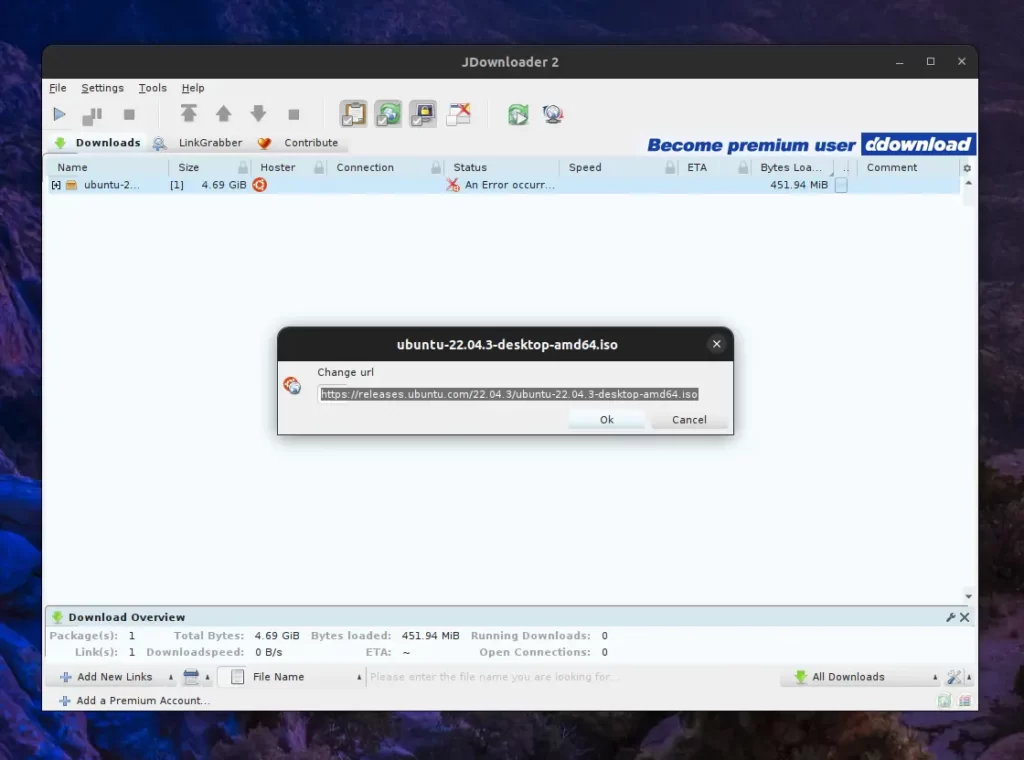This screenshot has width=1024, height=760.
Task: Expand the ubuntu package row
Action: pos(56,185)
